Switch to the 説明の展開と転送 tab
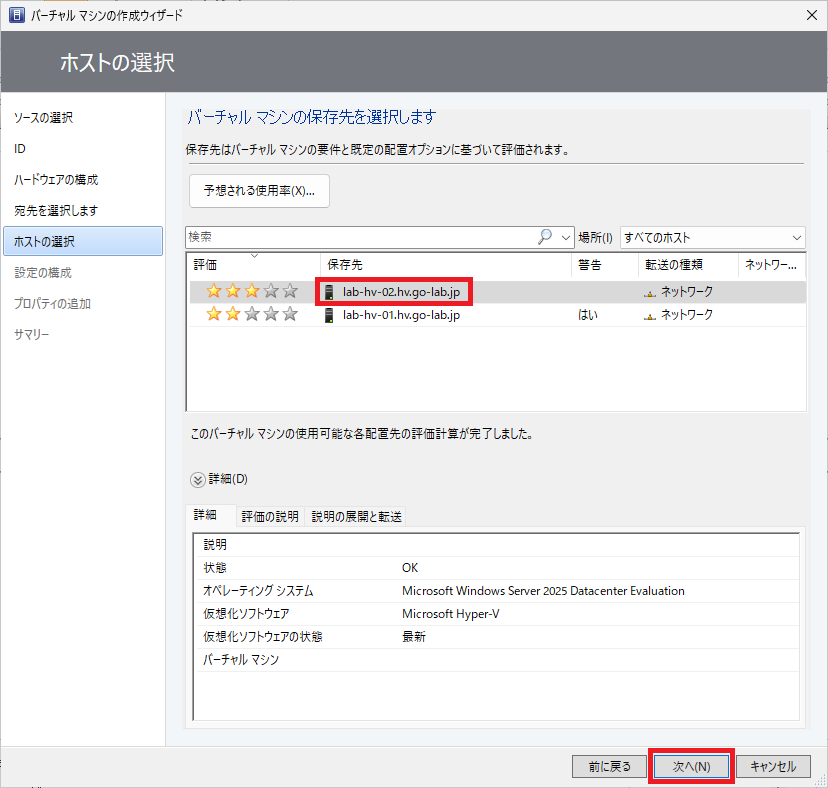 point(356,517)
